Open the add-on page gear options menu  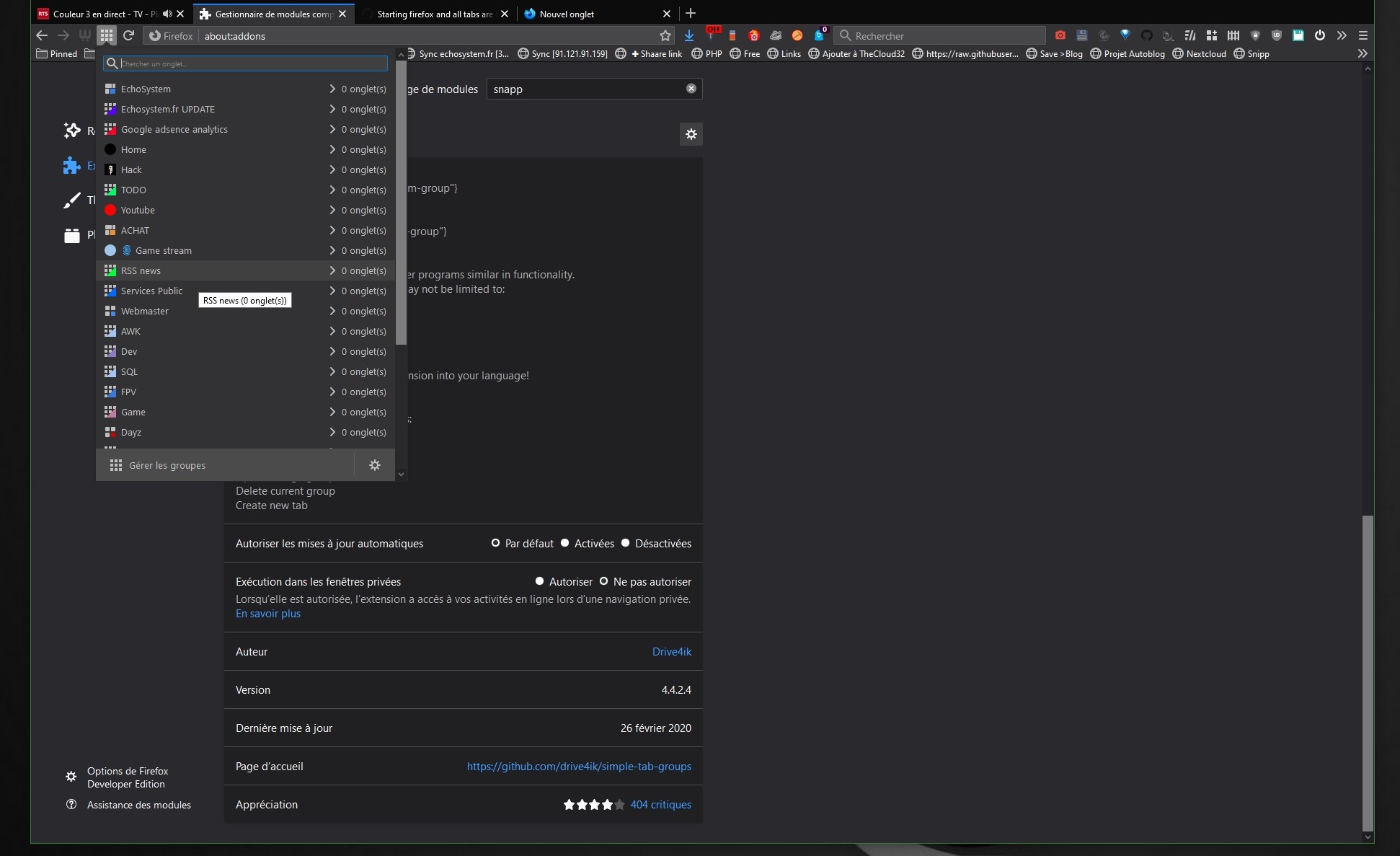tap(691, 134)
